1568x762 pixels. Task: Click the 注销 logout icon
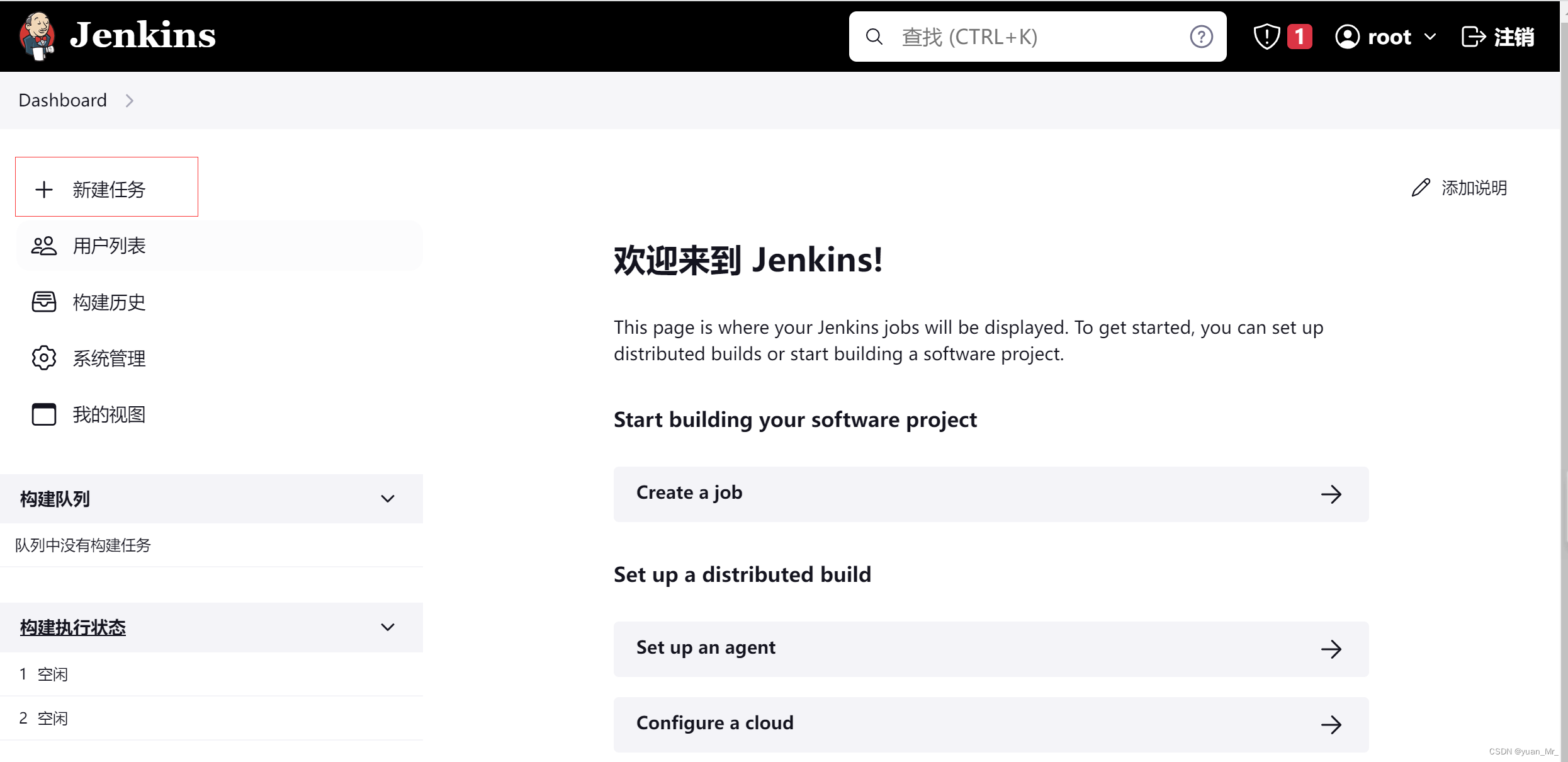coord(1473,37)
